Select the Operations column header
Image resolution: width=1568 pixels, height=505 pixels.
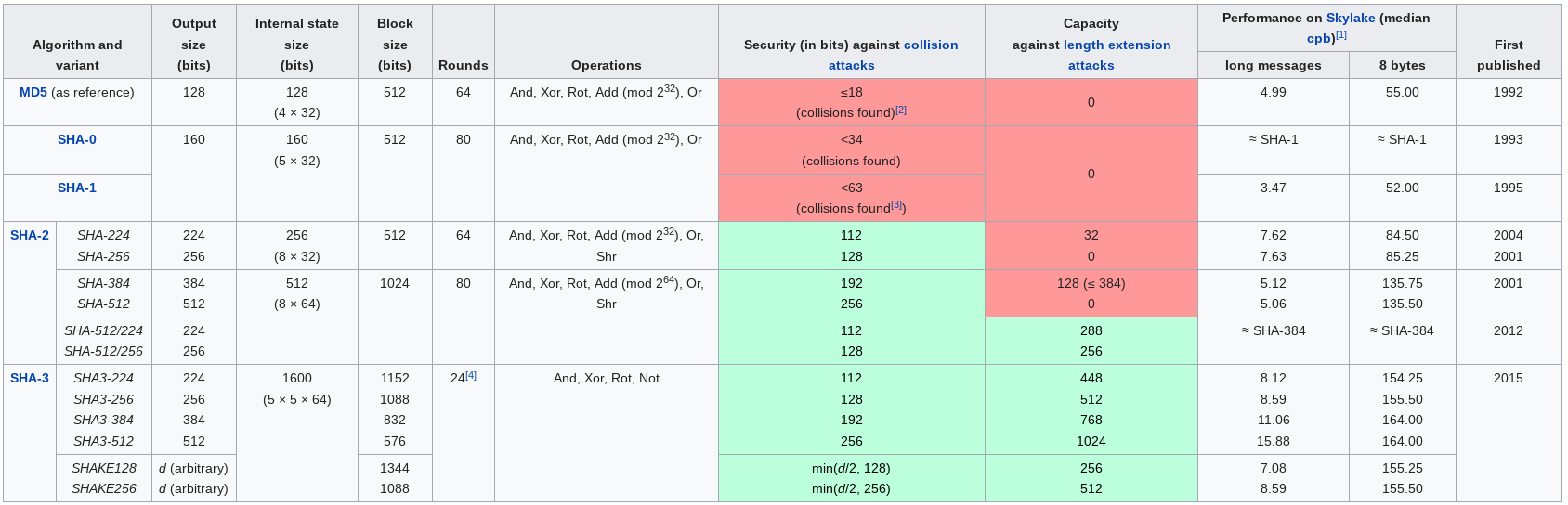(x=606, y=65)
